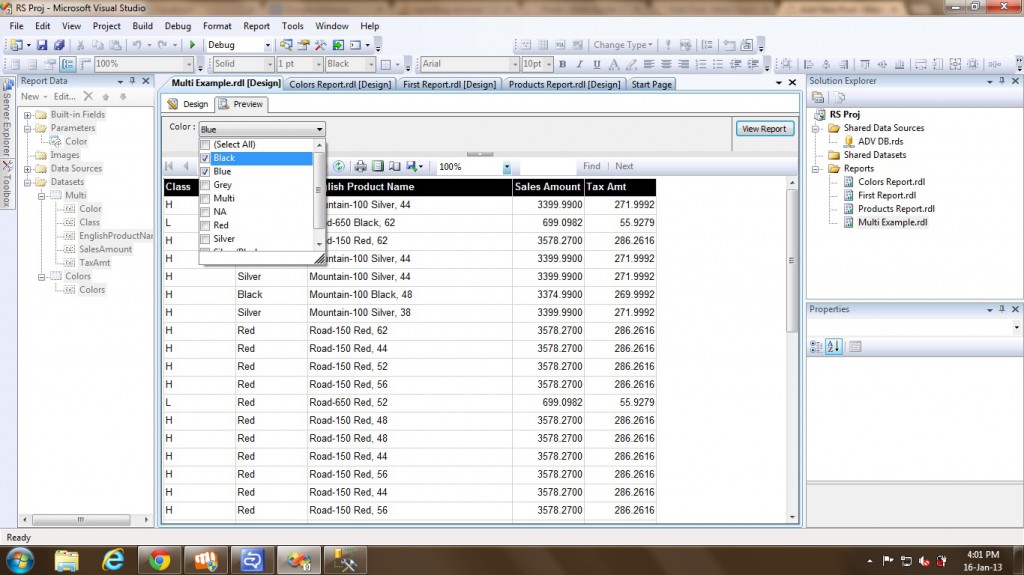
Task: Launch Google Chrome from the taskbar
Action: tap(158, 558)
